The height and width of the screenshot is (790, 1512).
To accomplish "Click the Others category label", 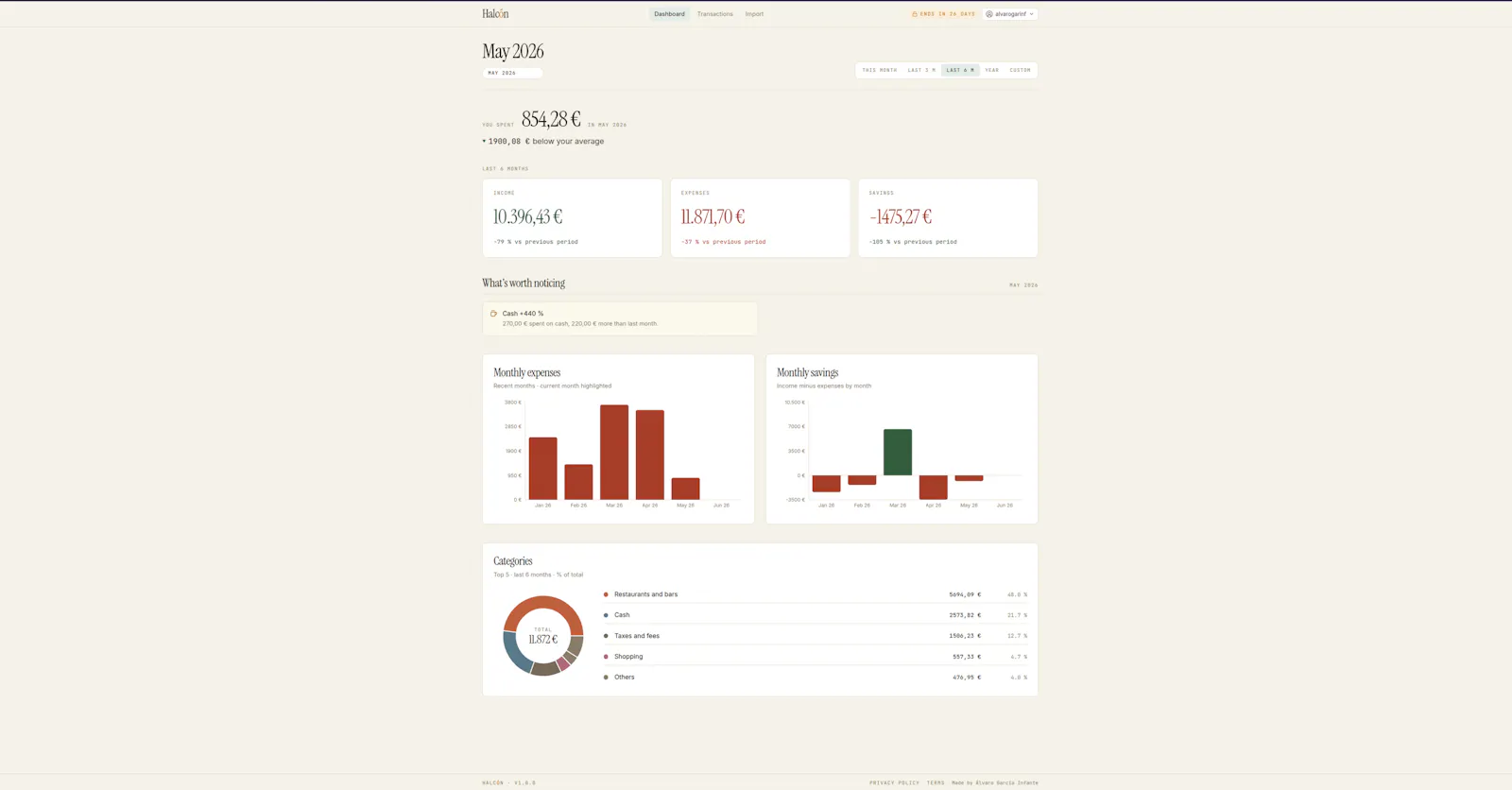I will [x=625, y=678].
